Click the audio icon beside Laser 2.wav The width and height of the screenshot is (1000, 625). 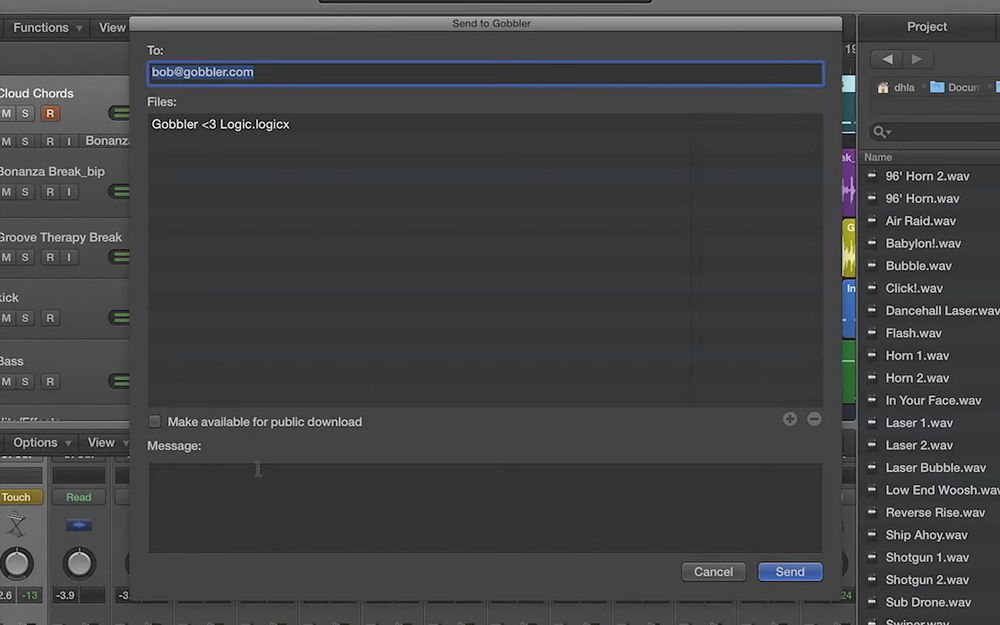pos(872,444)
